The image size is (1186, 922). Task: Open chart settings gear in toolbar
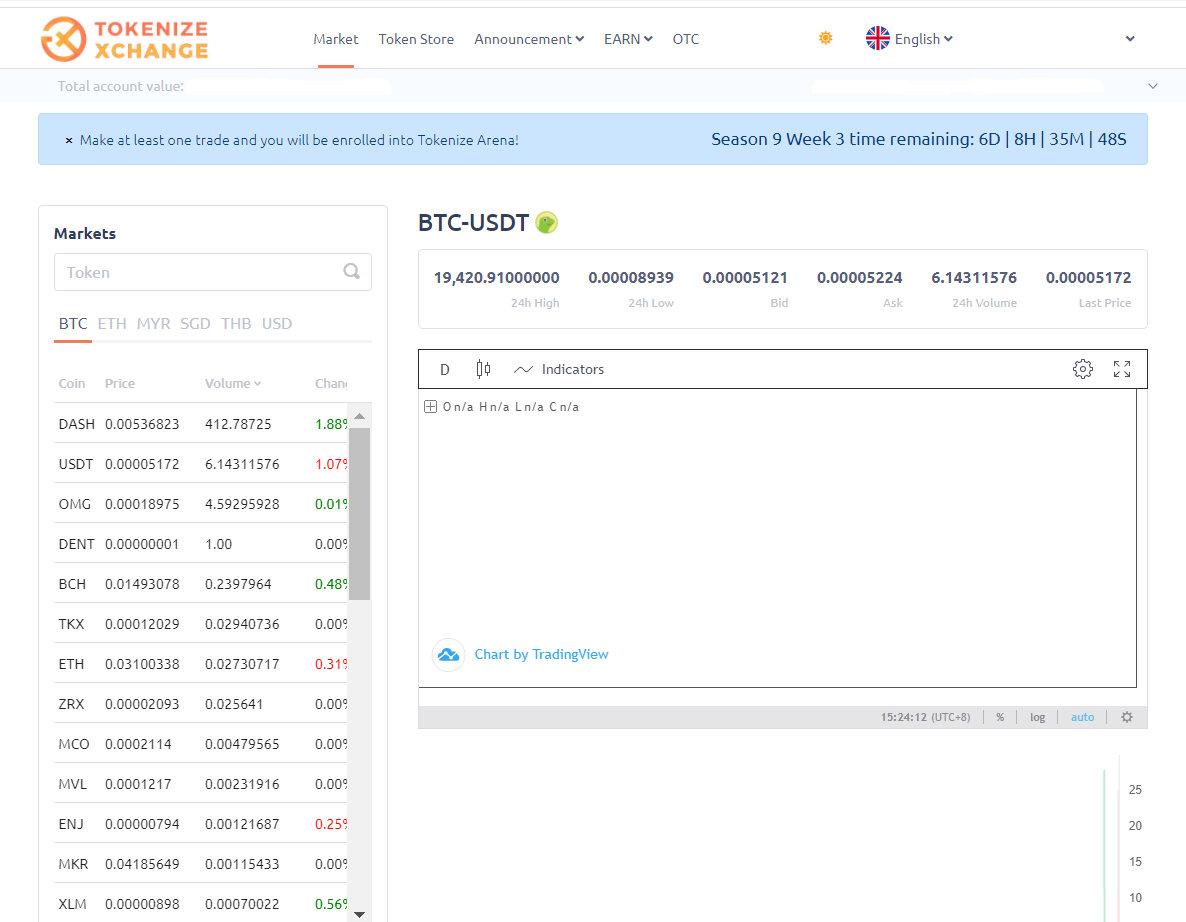1082,369
